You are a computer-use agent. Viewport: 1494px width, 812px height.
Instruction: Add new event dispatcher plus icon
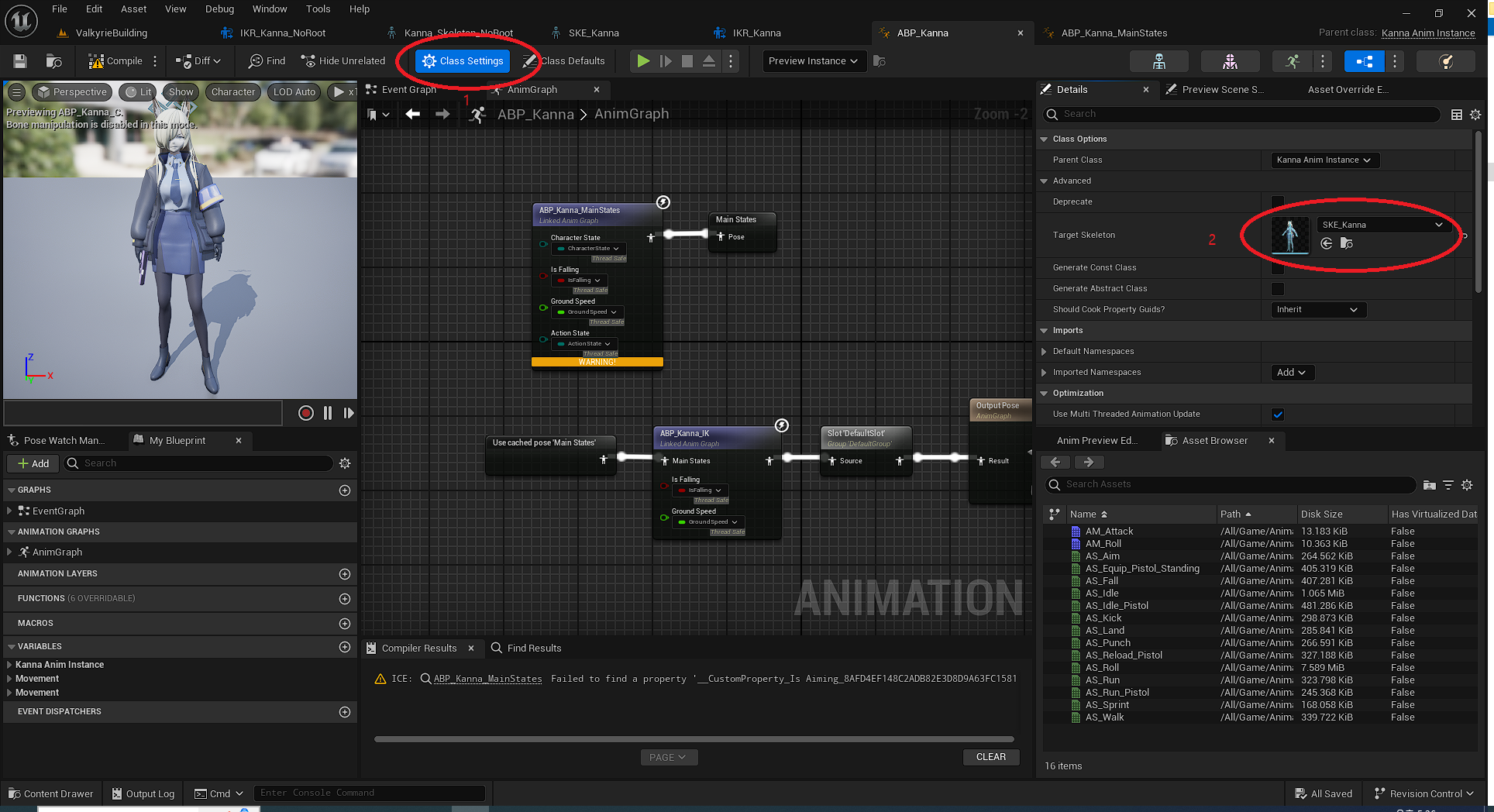[x=345, y=712]
